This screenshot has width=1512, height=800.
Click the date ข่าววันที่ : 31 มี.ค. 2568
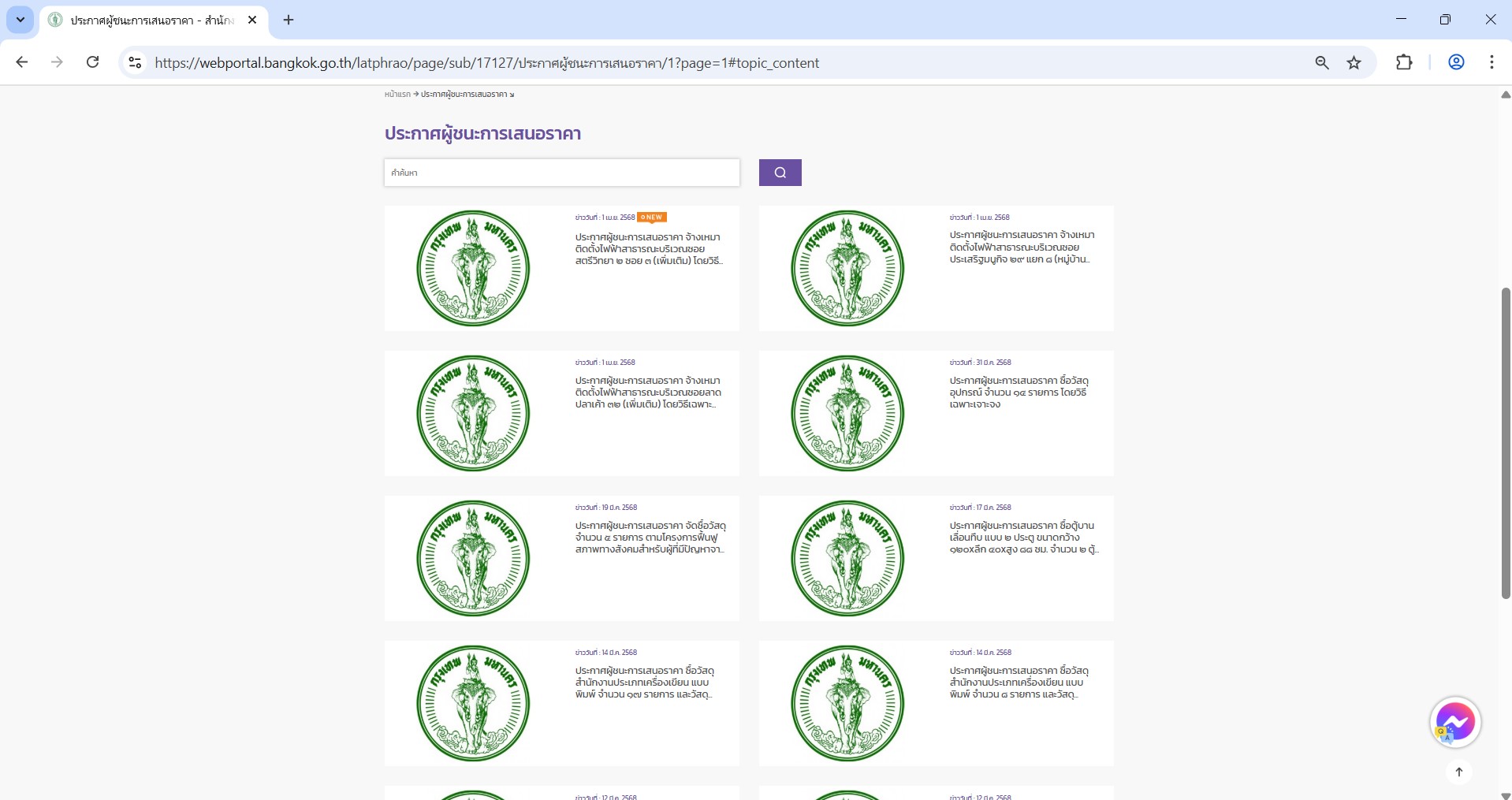click(980, 363)
